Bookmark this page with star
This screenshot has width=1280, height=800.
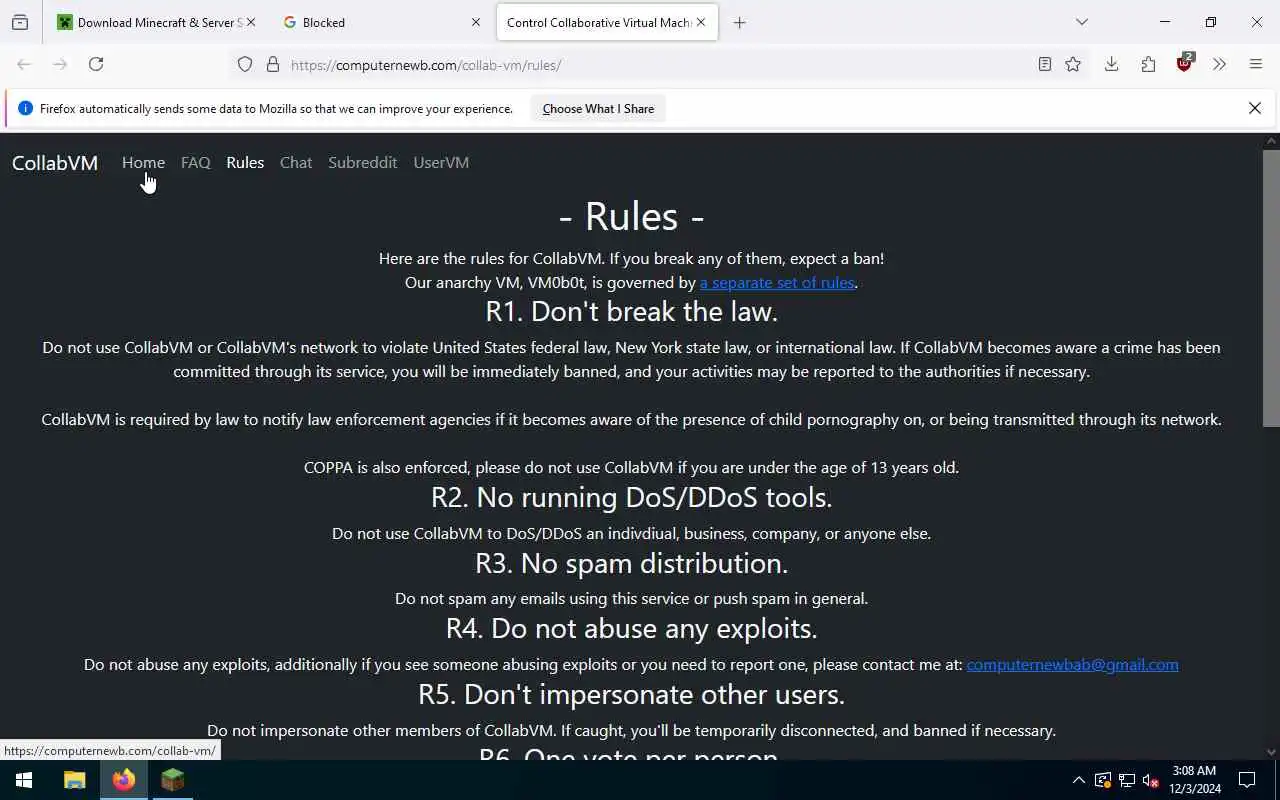point(1073,64)
